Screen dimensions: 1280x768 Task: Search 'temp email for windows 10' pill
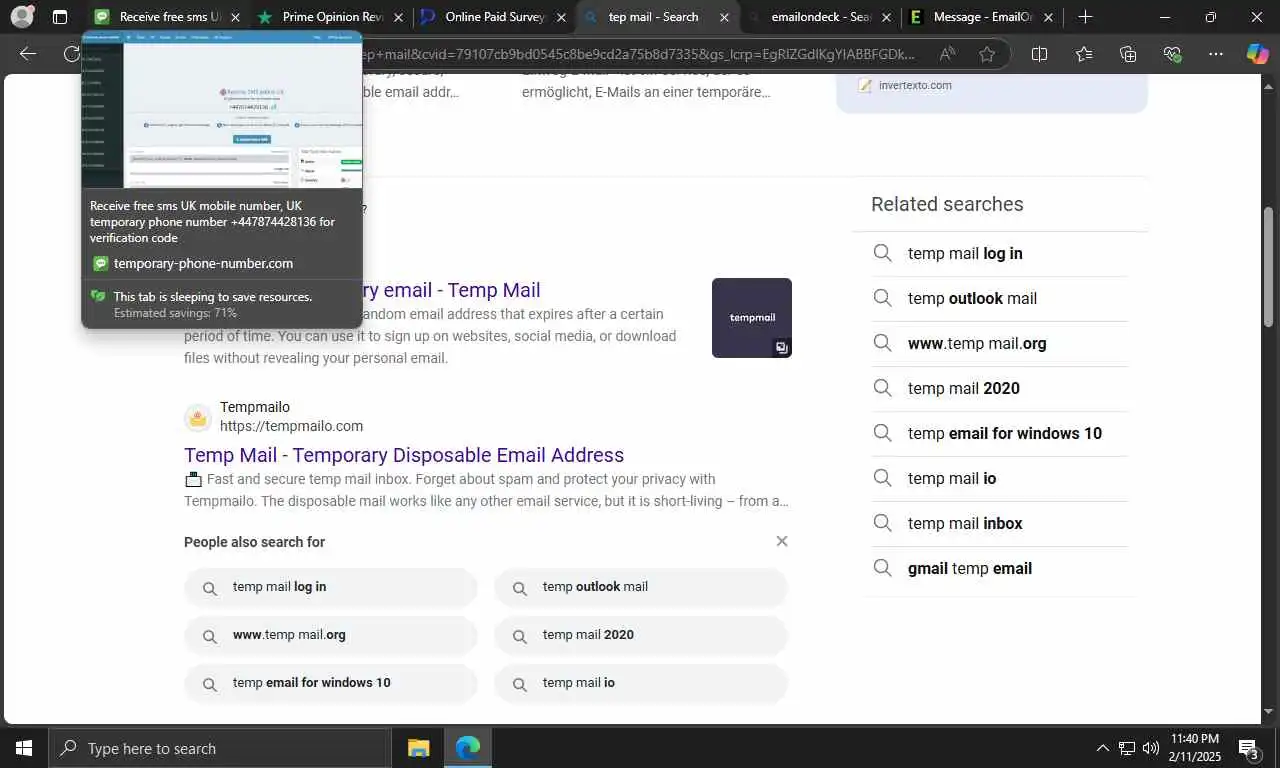coord(331,683)
